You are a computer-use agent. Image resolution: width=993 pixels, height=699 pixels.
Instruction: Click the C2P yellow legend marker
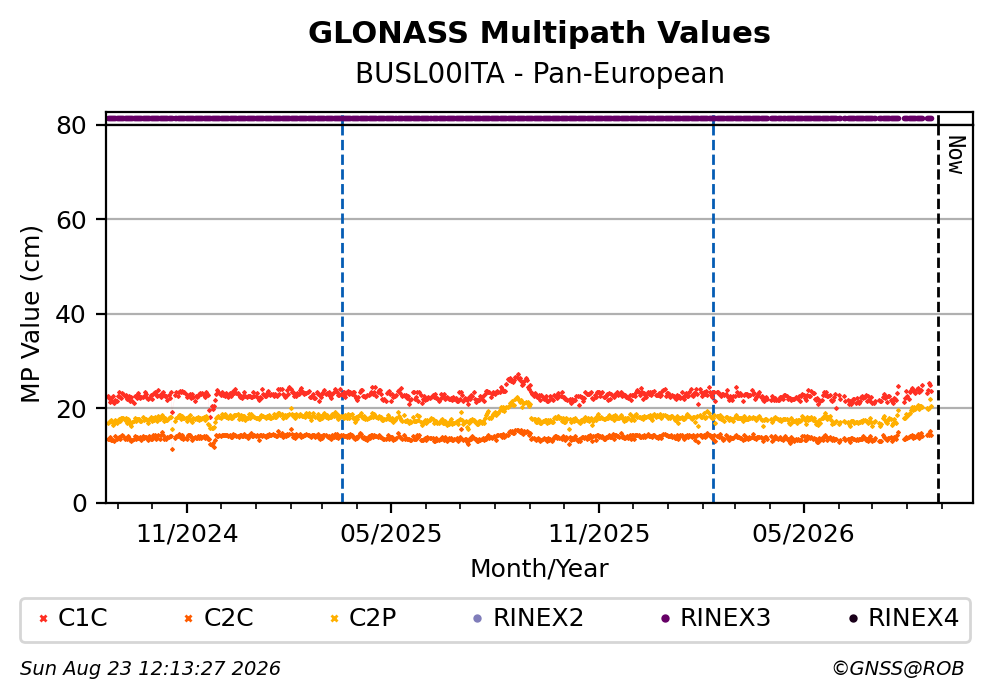pos(334,619)
